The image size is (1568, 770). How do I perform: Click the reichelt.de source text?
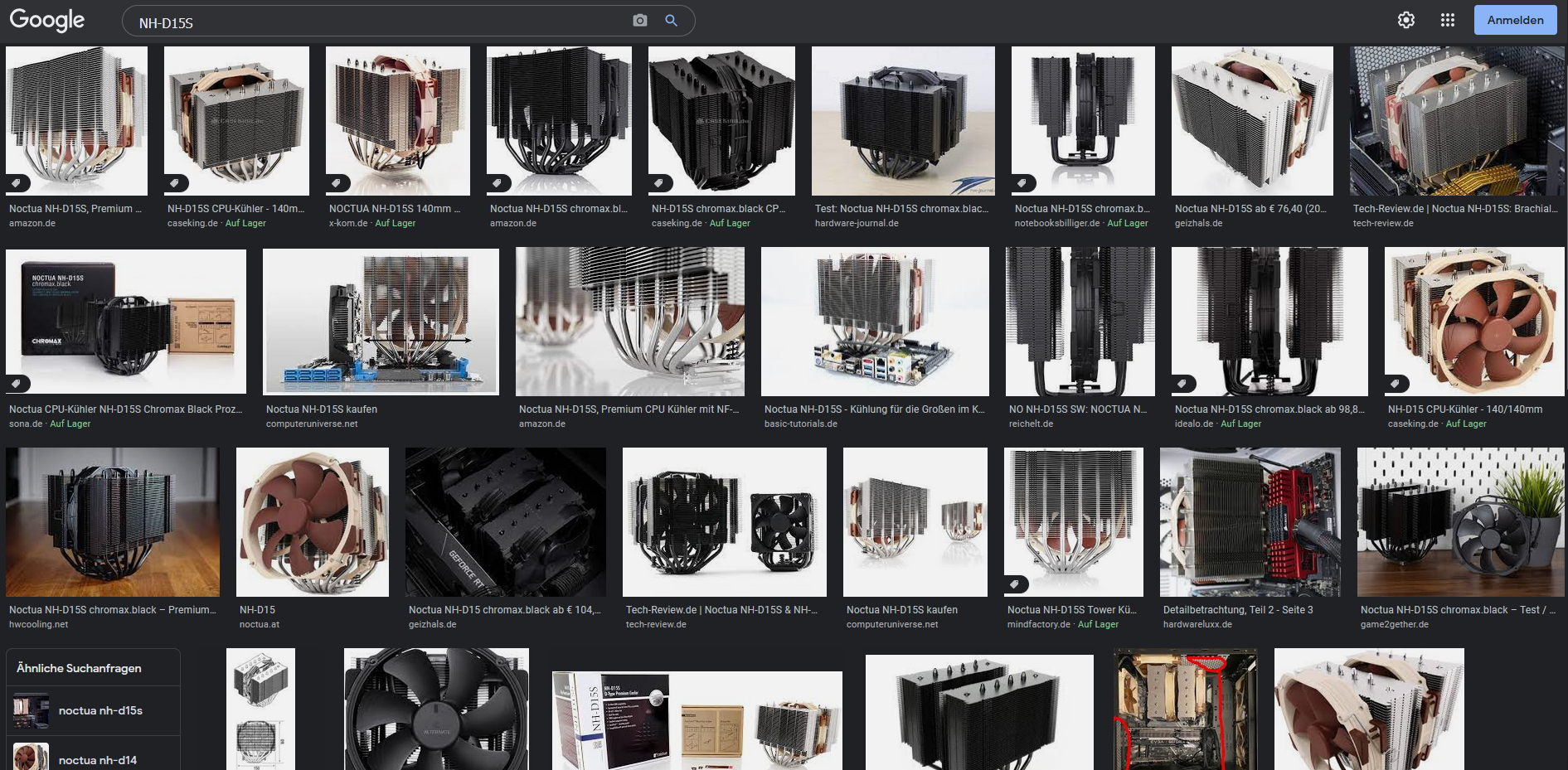[x=1031, y=424]
